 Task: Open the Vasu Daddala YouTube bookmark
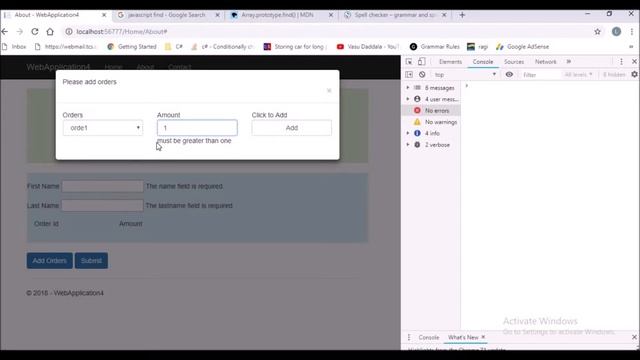pos(367,47)
